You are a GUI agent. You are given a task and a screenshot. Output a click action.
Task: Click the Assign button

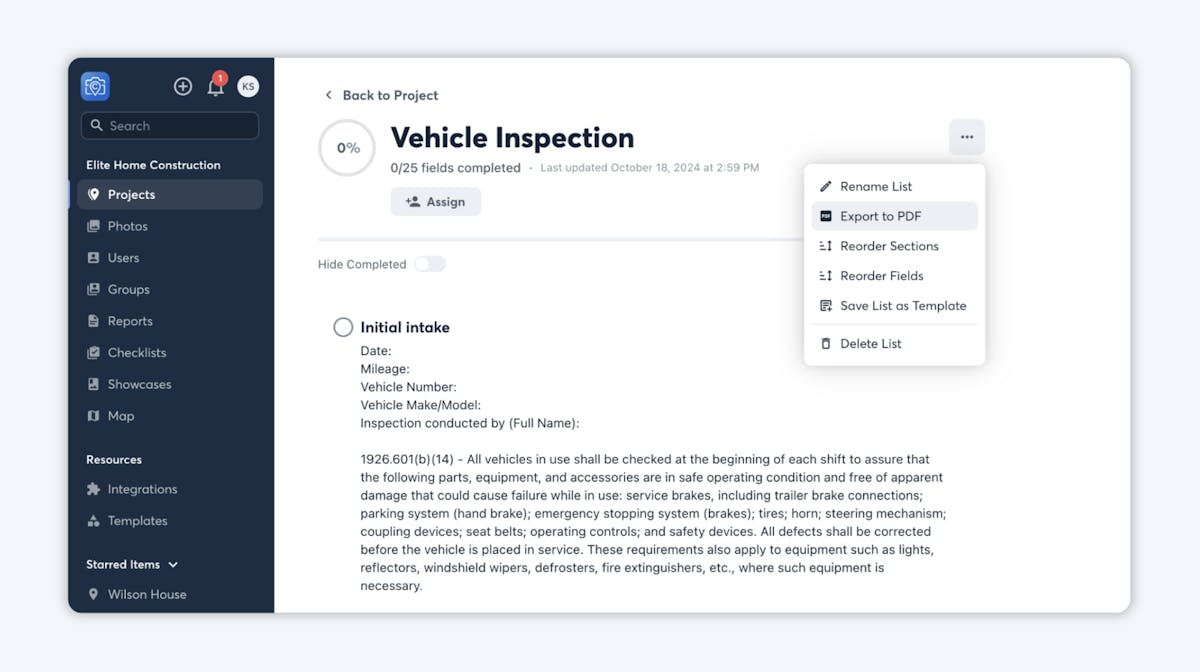[436, 202]
